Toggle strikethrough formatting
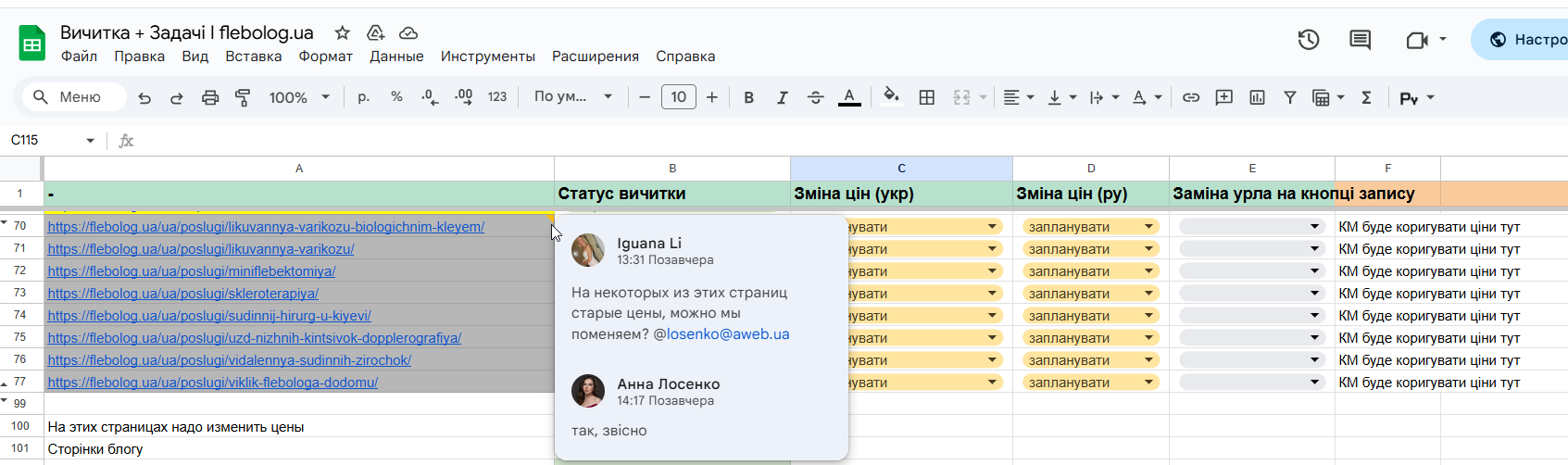The height and width of the screenshot is (465, 1568). click(x=815, y=97)
